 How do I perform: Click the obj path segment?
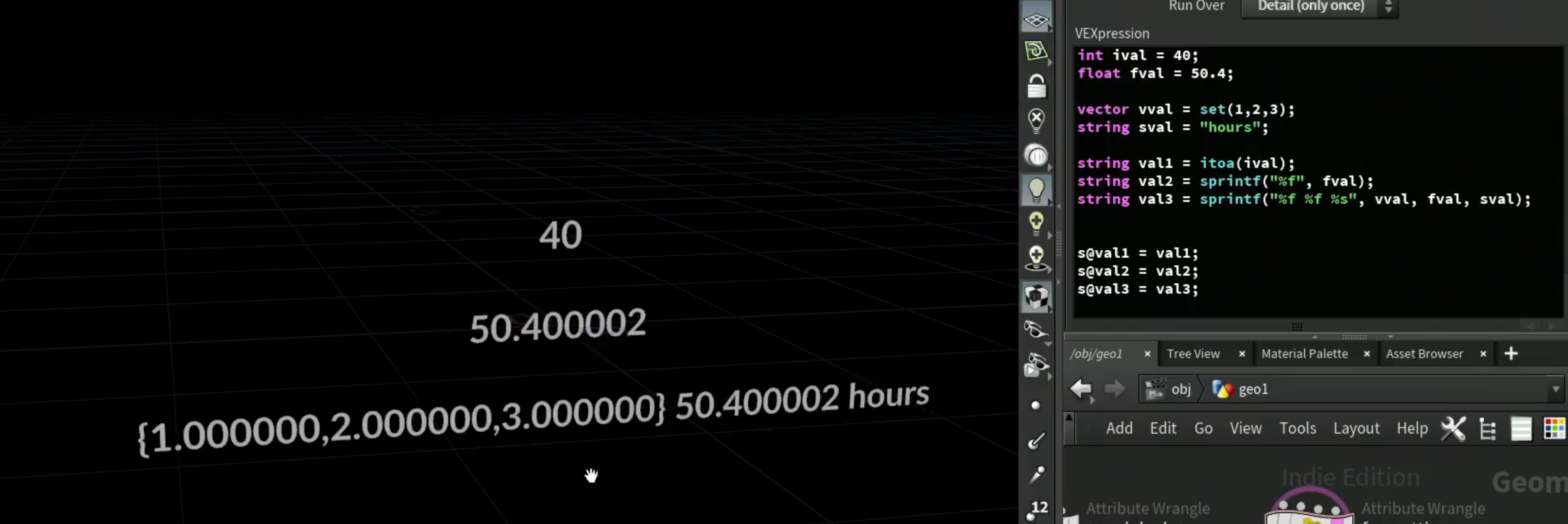(1169, 390)
